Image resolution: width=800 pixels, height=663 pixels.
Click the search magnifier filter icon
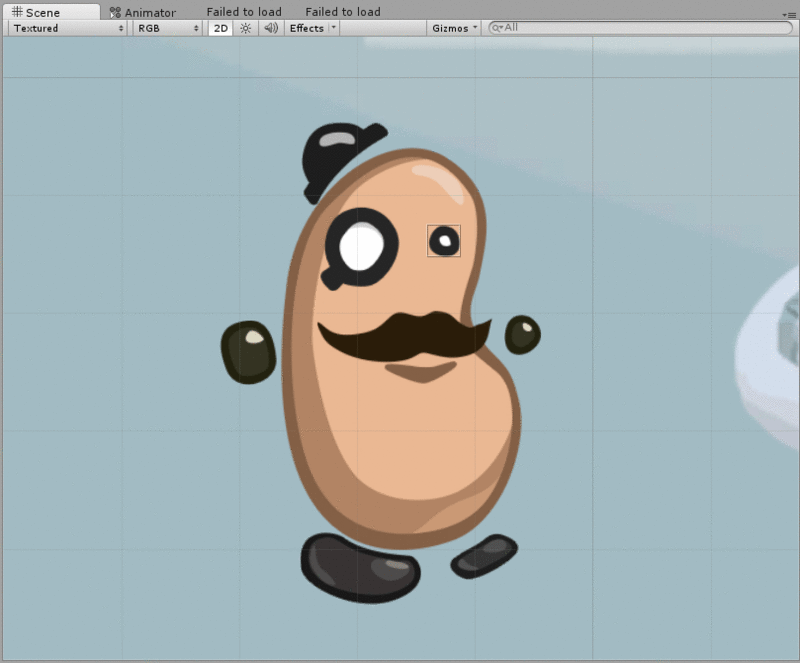pyautogui.click(x=496, y=28)
